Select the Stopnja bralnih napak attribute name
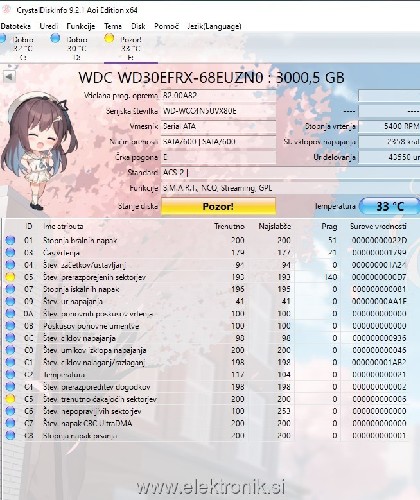The height and width of the screenshot is (500, 420). (80, 240)
